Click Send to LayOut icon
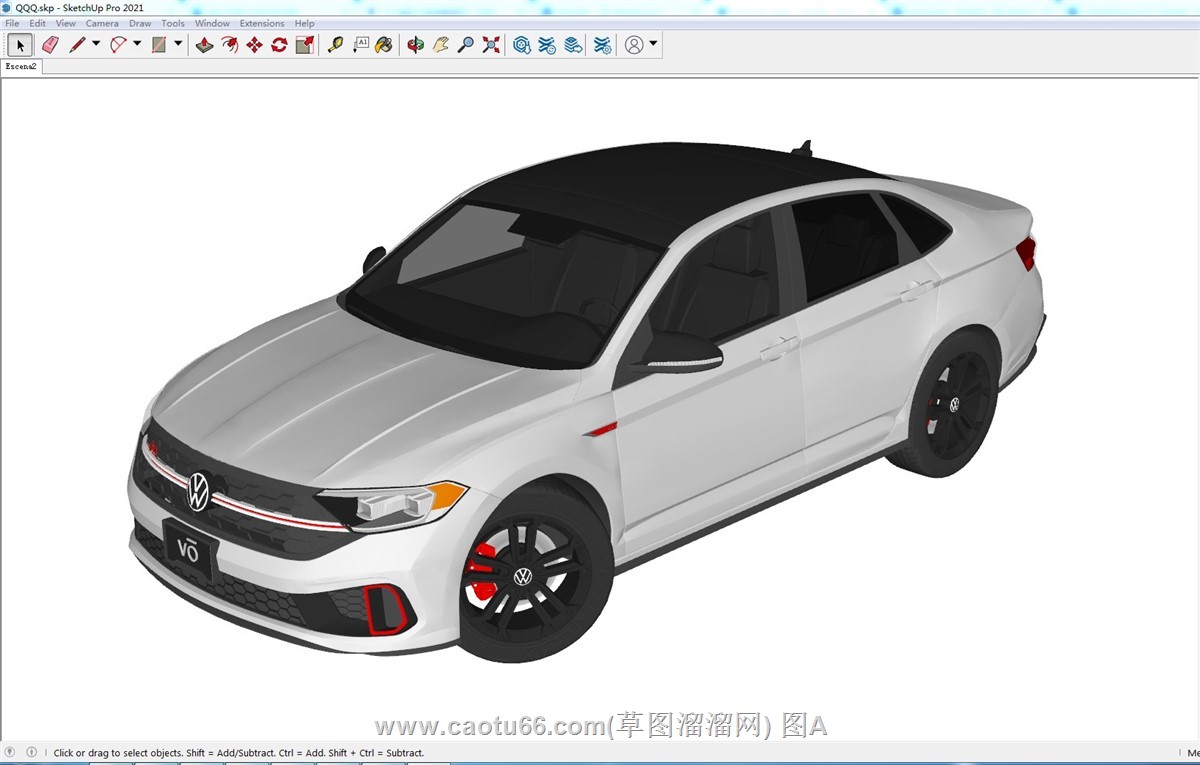The height and width of the screenshot is (765, 1200). point(573,45)
